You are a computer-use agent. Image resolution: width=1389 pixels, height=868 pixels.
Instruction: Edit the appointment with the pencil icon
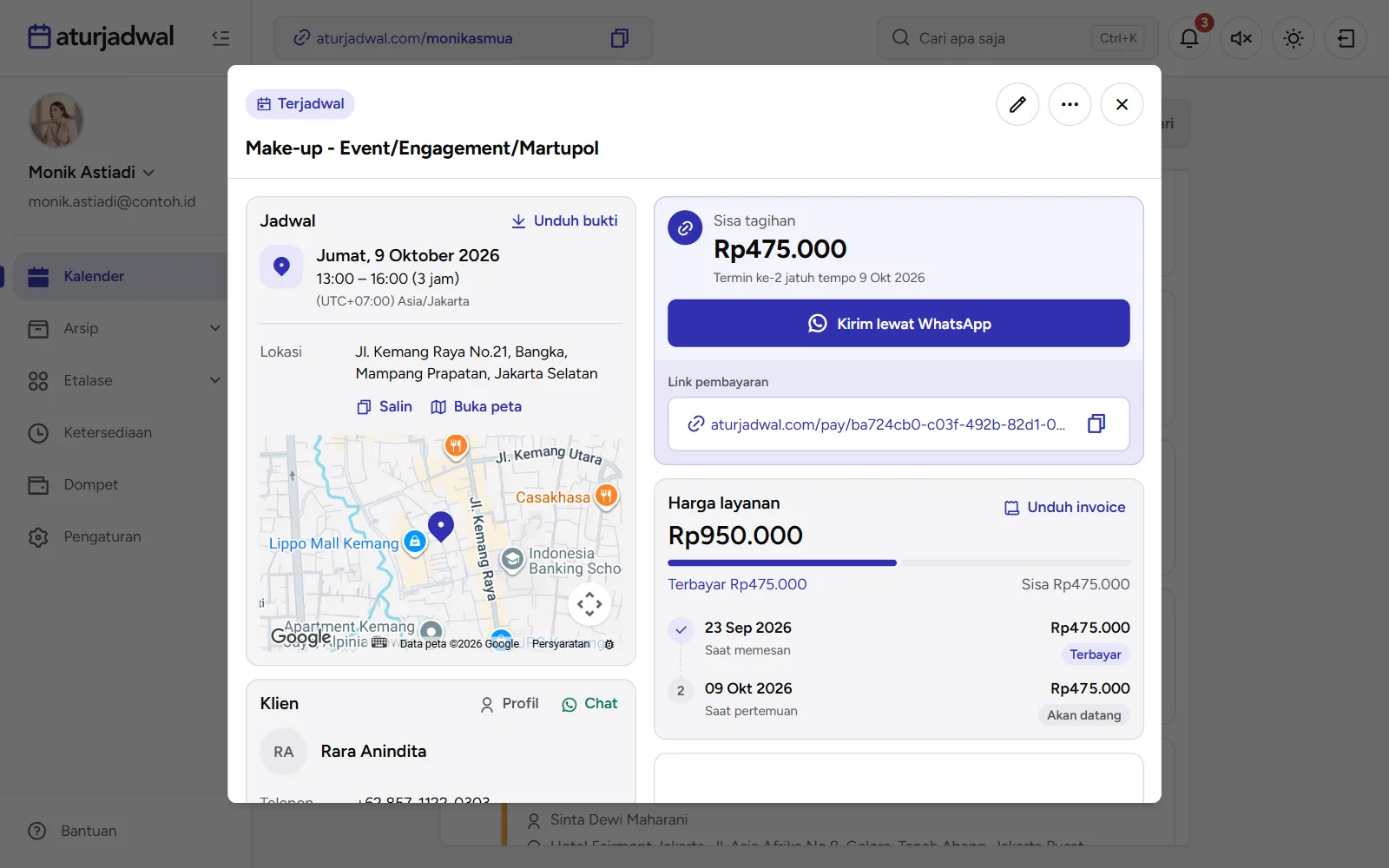coord(1017,104)
